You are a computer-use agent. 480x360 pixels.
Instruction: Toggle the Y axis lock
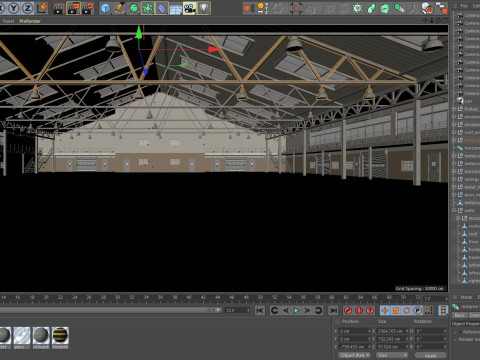13,8
